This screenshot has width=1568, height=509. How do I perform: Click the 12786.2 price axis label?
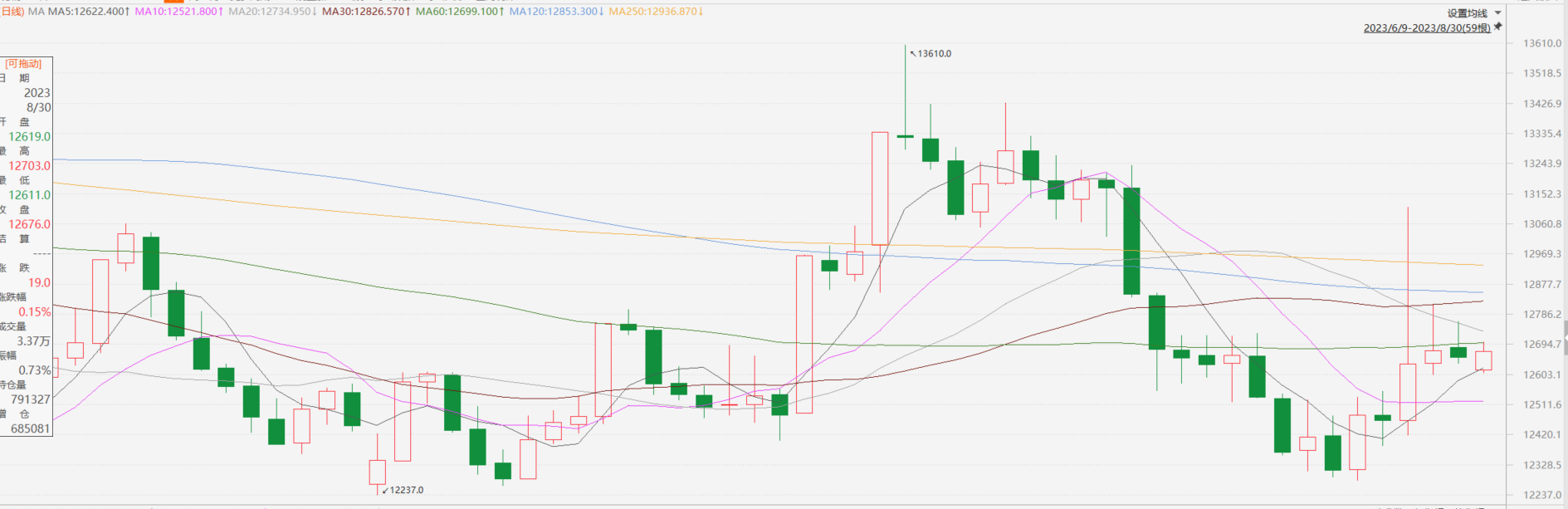1542,315
